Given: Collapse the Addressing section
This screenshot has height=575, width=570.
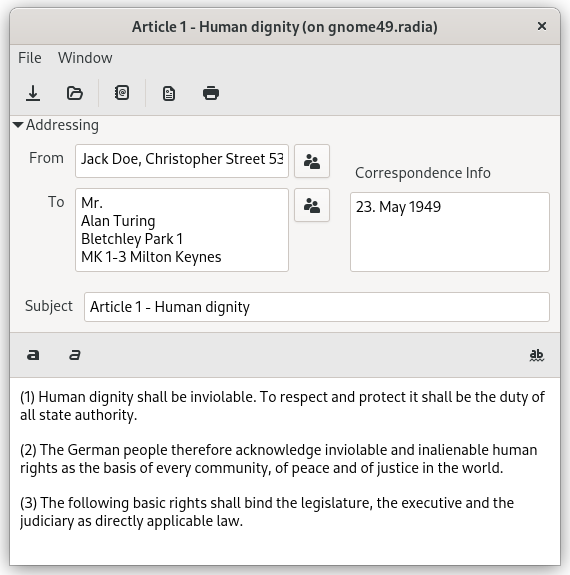Looking at the screenshot, I should pos(18,125).
